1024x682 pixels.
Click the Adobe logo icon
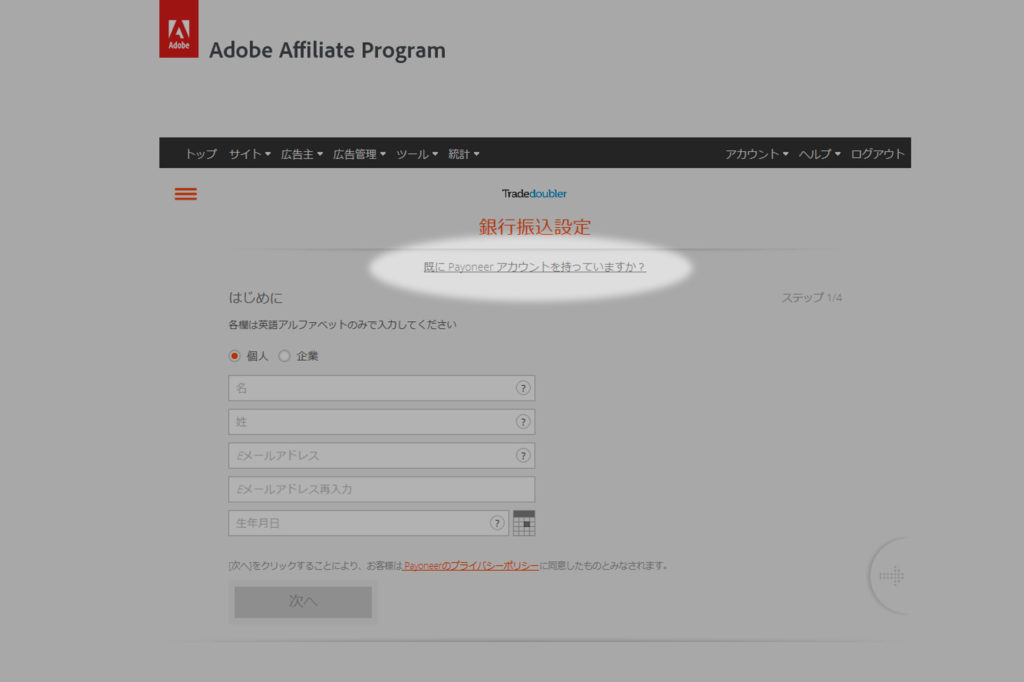179,29
